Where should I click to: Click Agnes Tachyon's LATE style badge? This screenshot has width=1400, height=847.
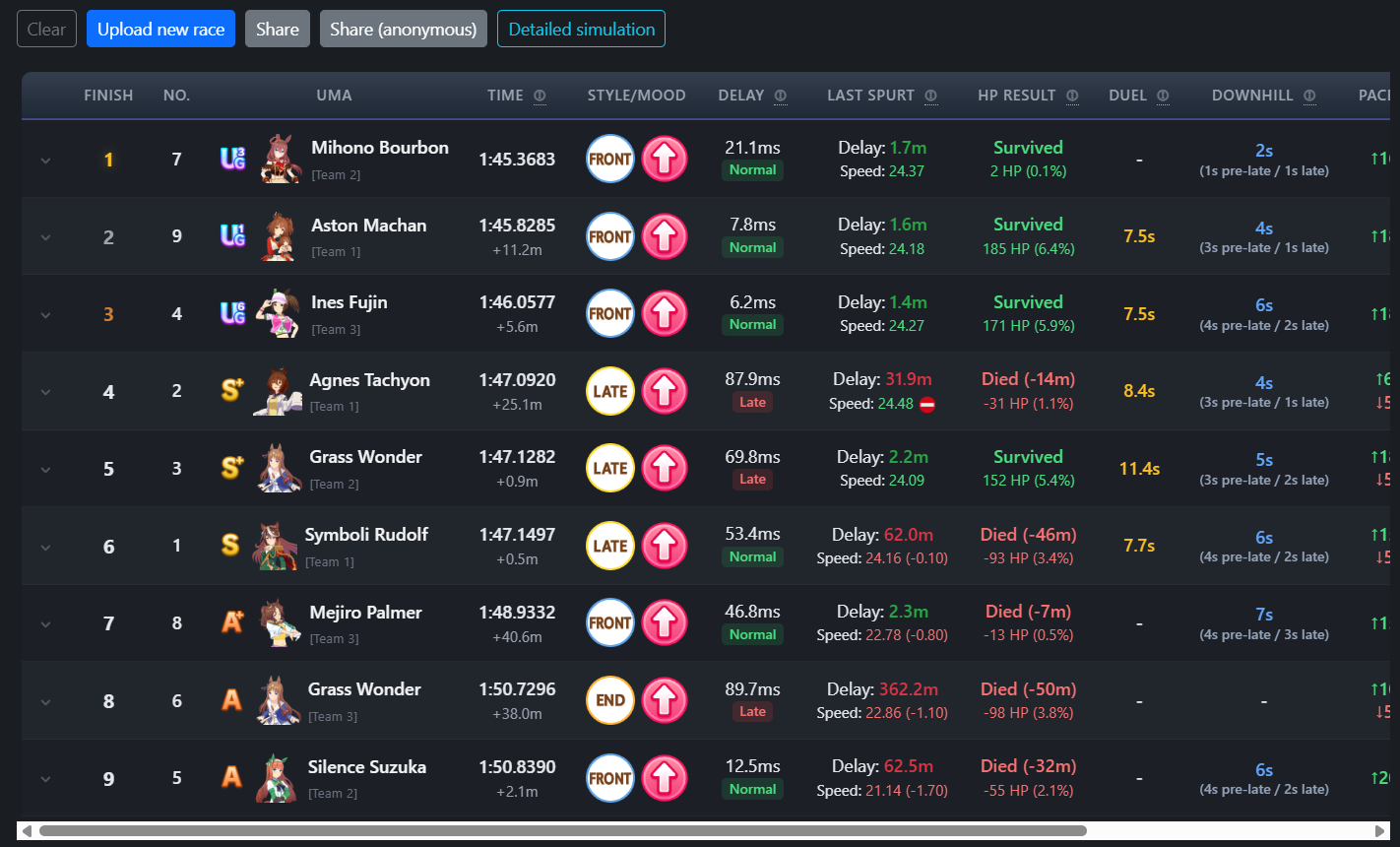click(610, 391)
